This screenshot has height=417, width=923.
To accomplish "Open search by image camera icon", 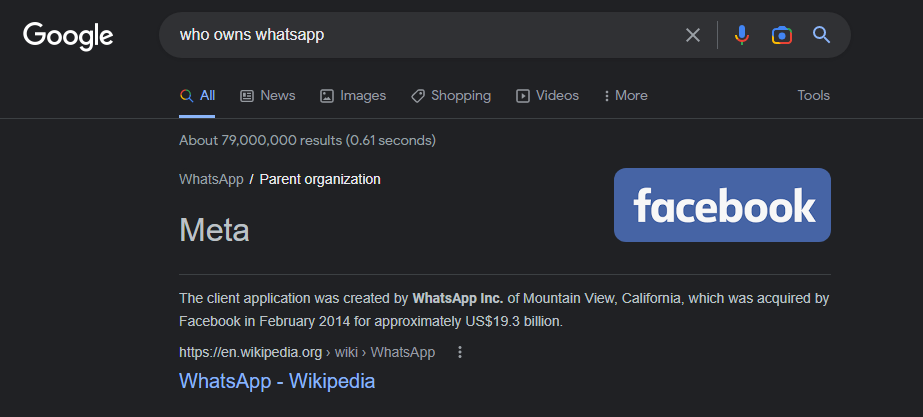I will pos(782,36).
